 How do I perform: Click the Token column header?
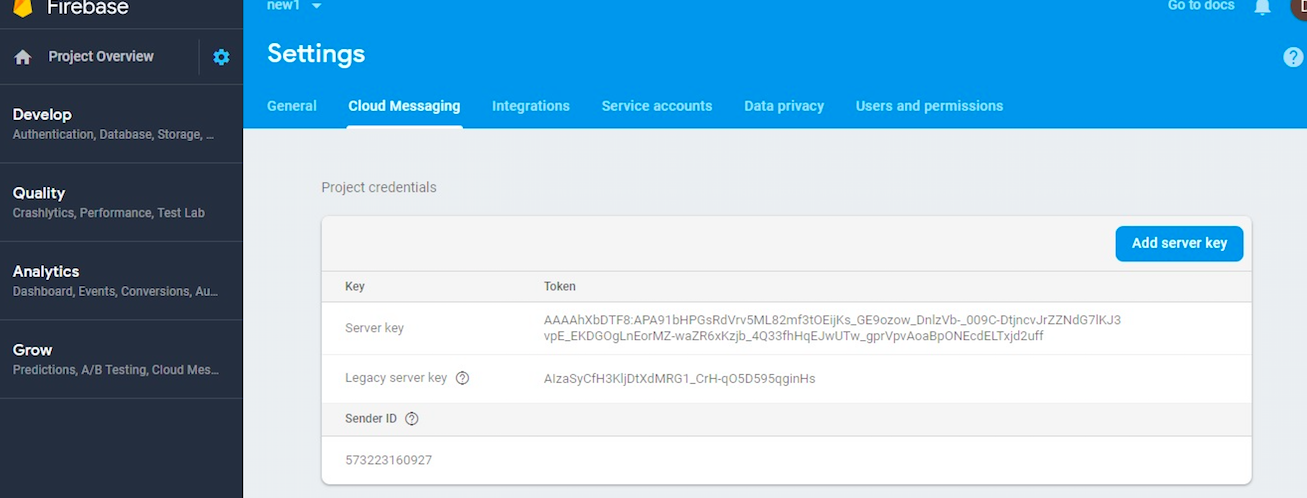[559, 286]
